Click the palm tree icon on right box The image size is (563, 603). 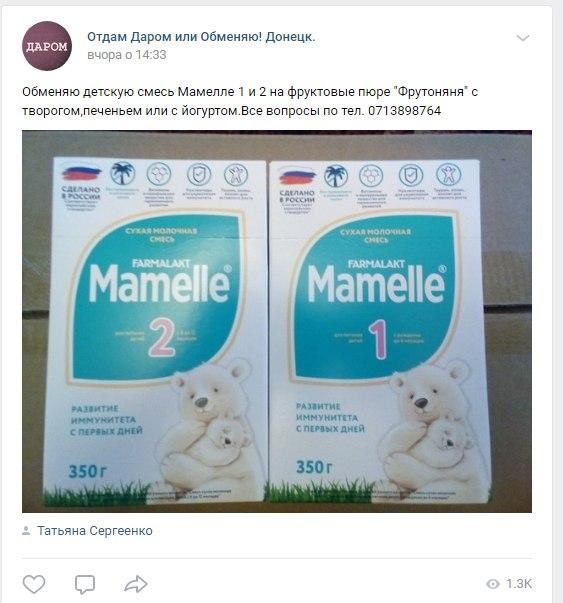(x=336, y=175)
